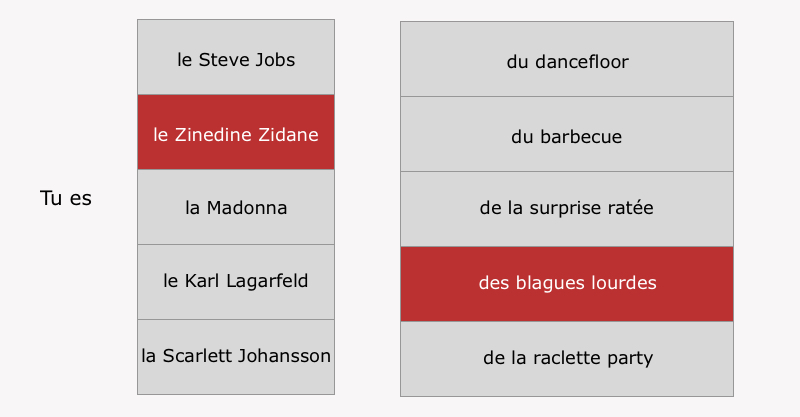Deselect the red blagues lourdes choice

(567, 284)
